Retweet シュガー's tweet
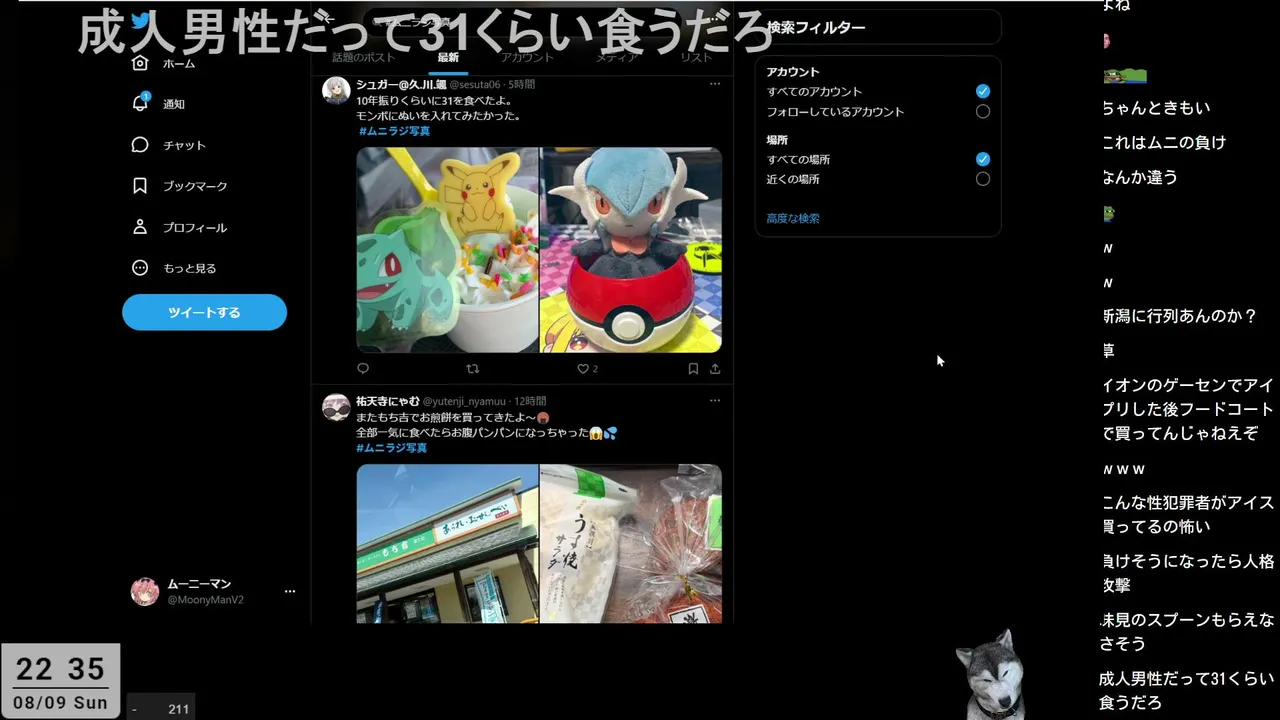Image resolution: width=1280 pixels, height=720 pixels. (473, 369)
